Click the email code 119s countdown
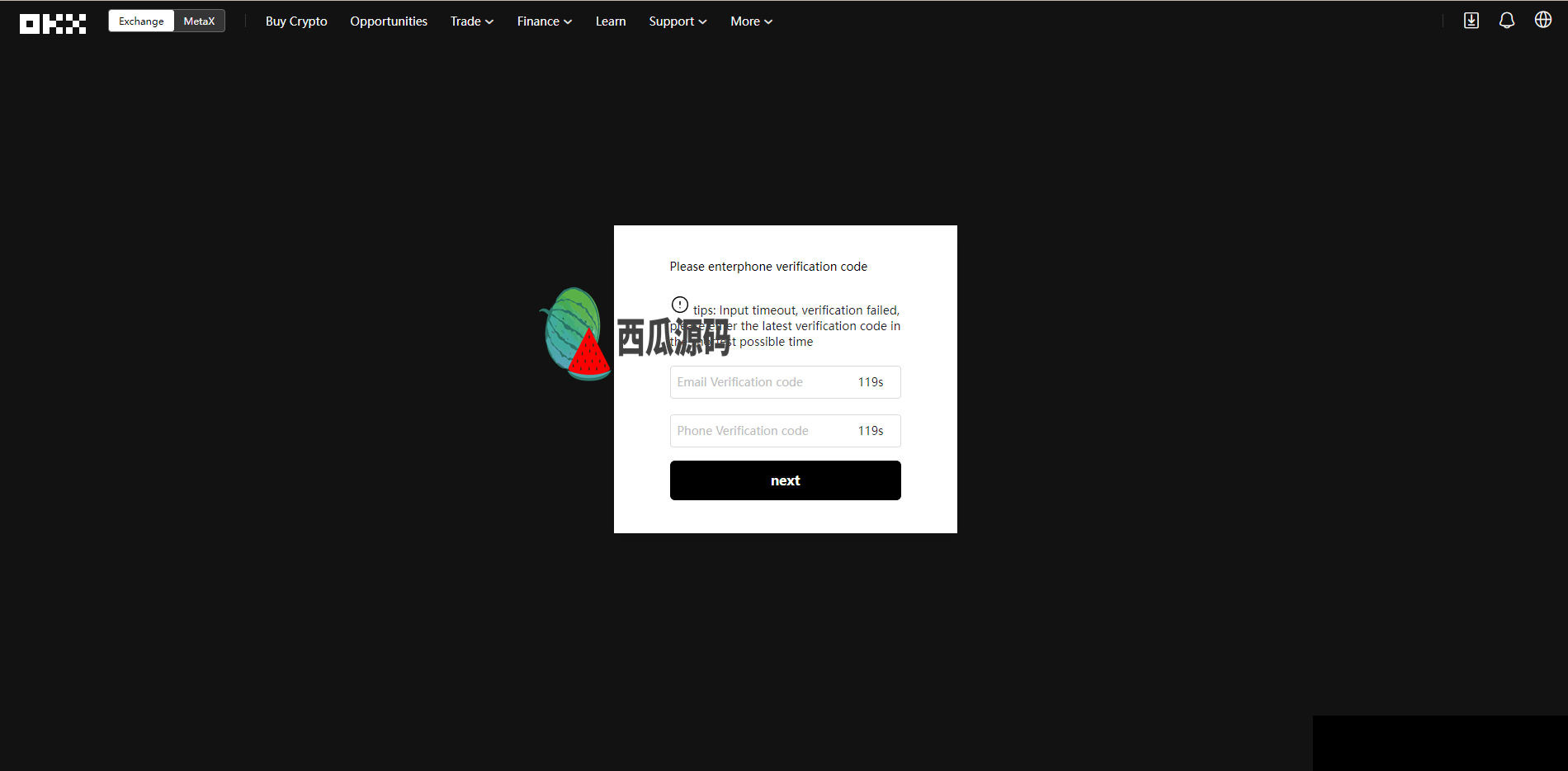1568x771 pixels. [871, 382]
